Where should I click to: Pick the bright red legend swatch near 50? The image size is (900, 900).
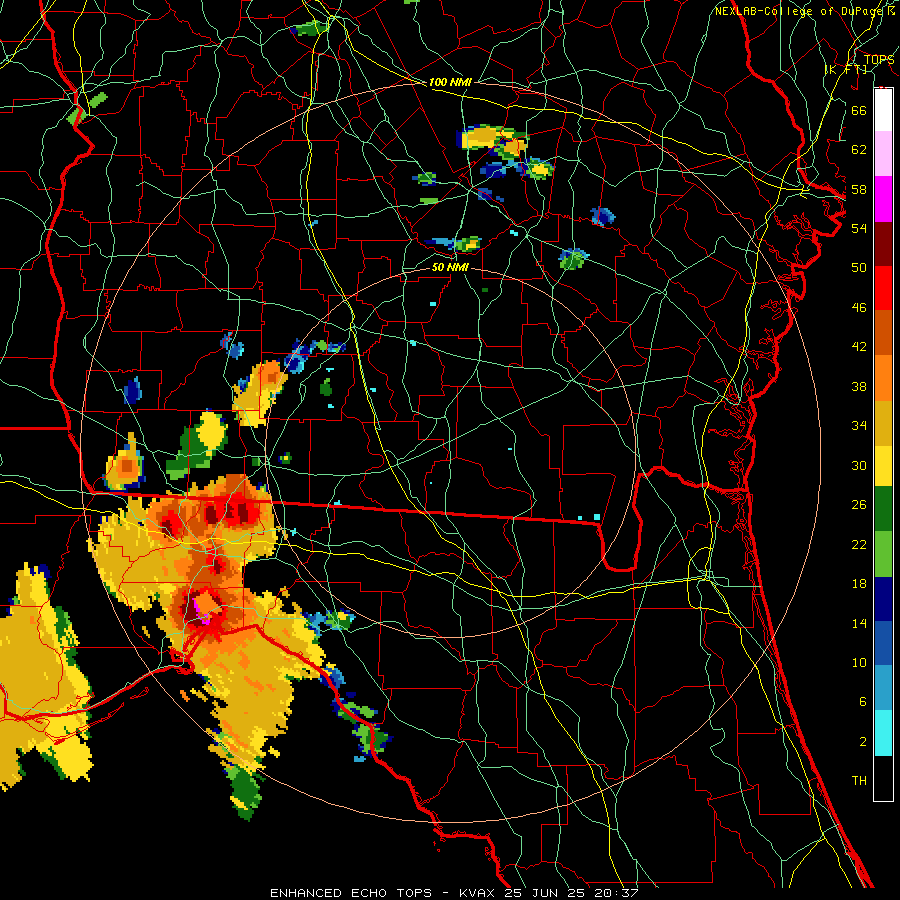click(x=883, y=288)
